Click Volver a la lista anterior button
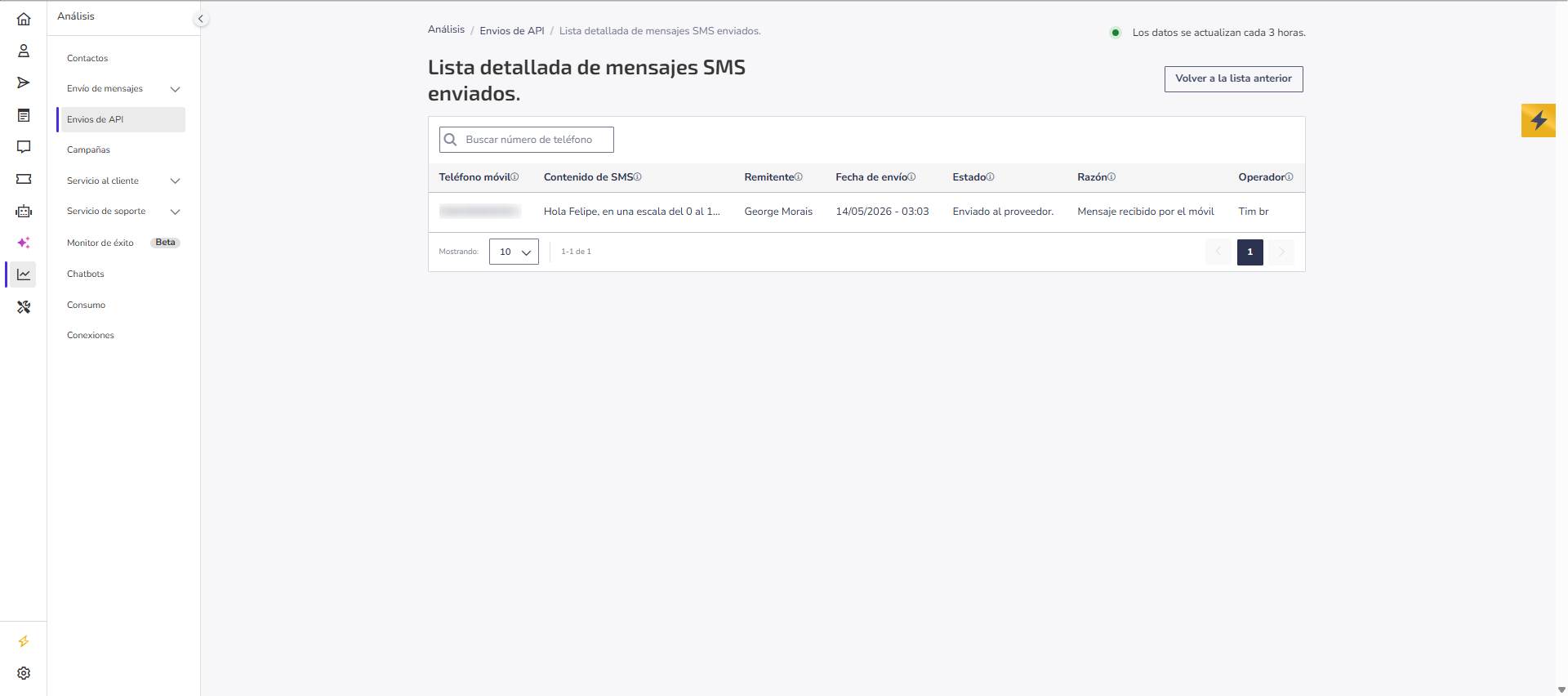 pos(1233,78)
